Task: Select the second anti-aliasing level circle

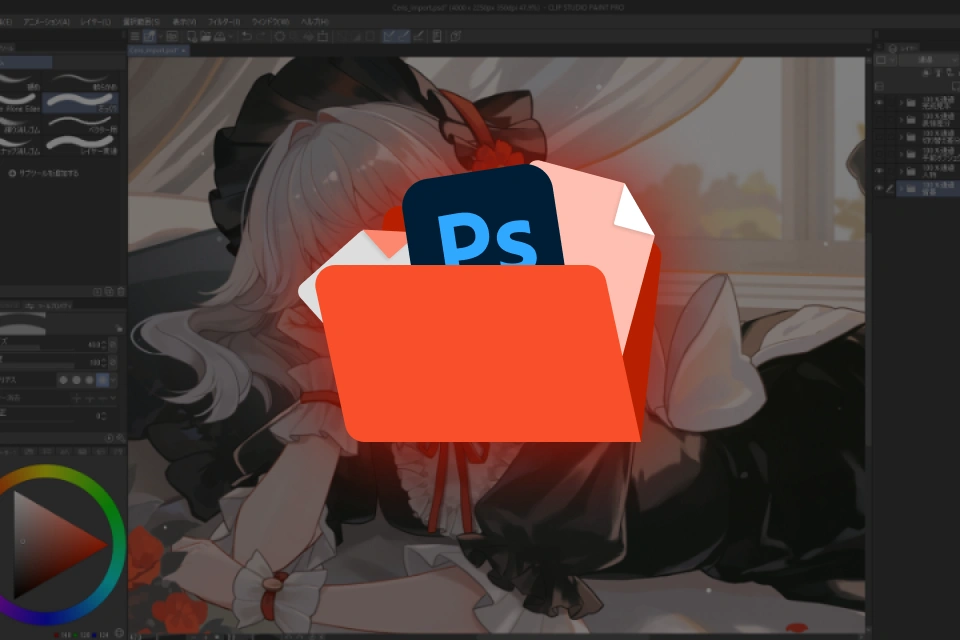Action: (x=76, y=380)
